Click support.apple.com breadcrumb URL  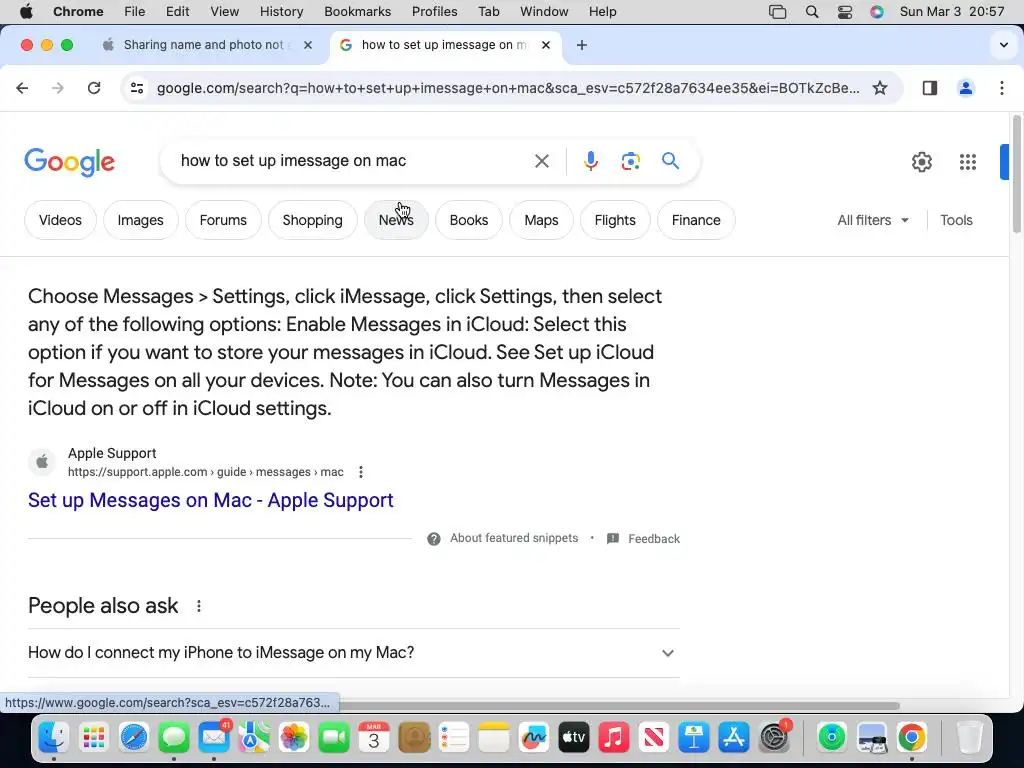(206, 472)
